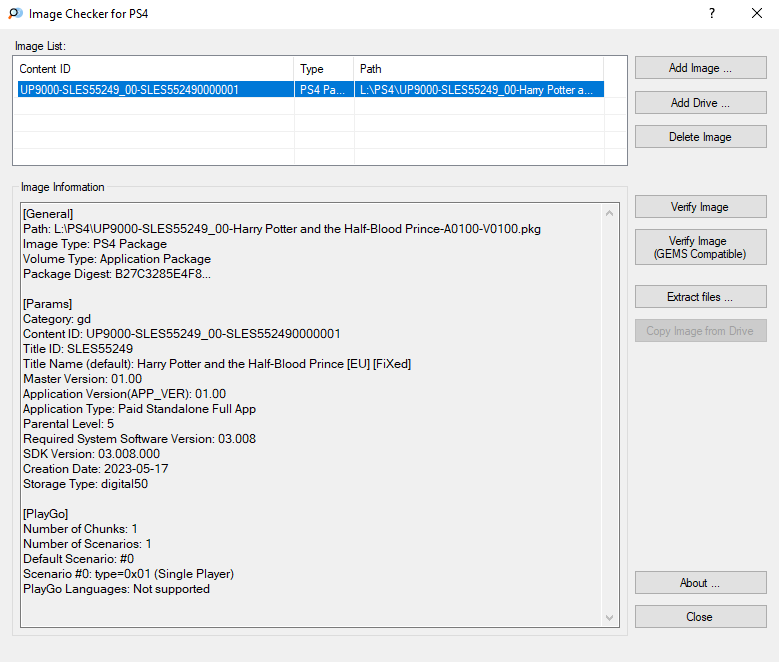Sort list by Path column header

click(x=479, y=69)
